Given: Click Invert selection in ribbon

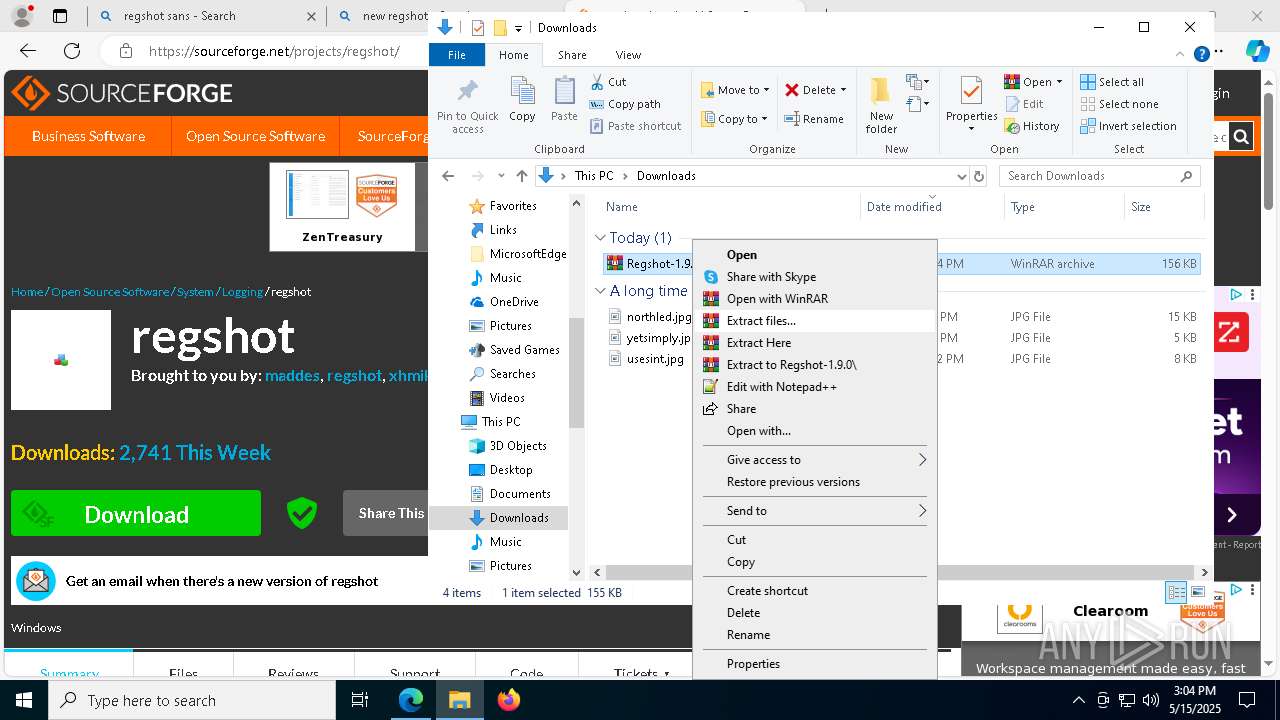Looking at the screenshot, I should click(1128, 126).
